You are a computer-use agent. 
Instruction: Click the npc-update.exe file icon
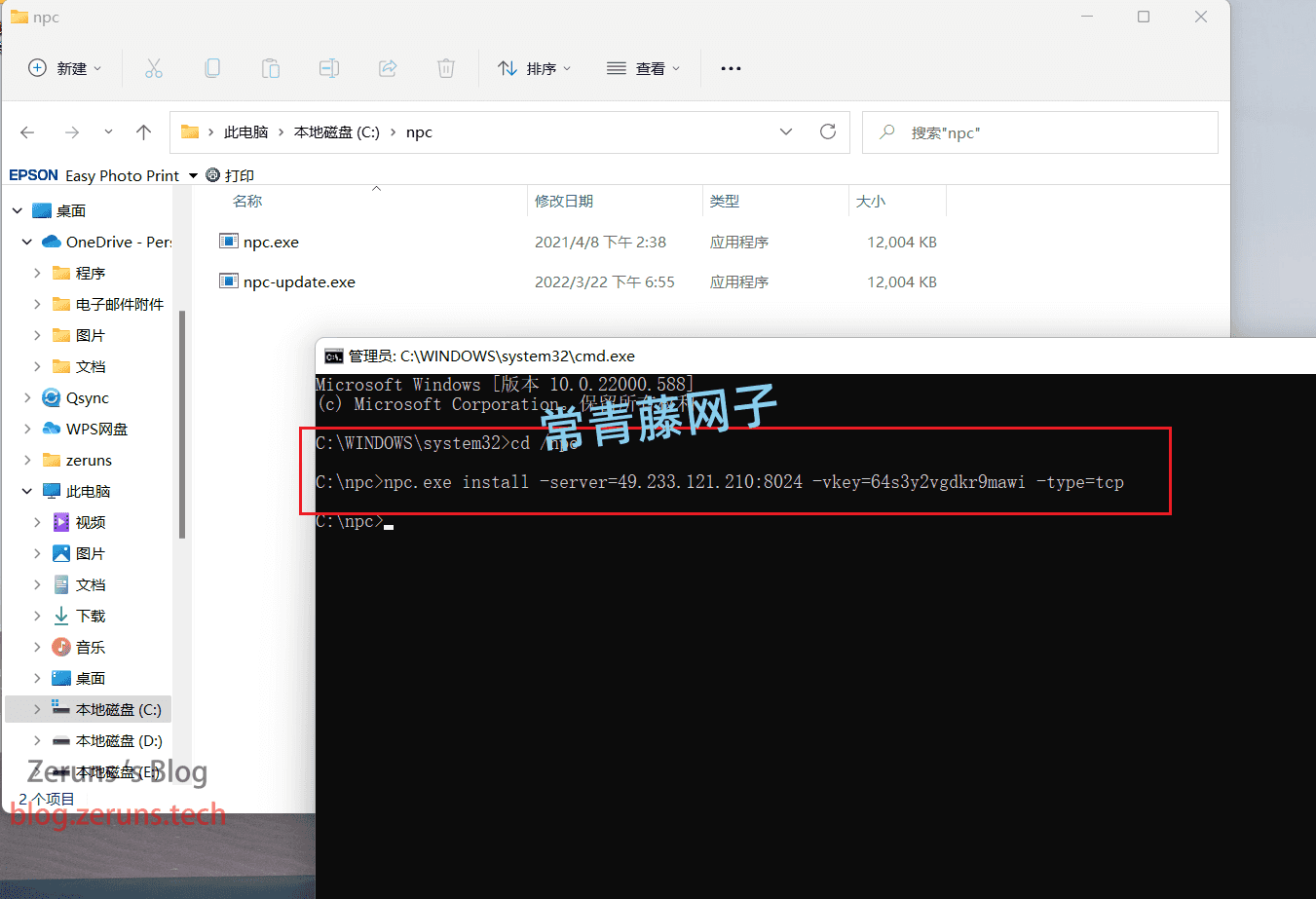click(229, 281)
